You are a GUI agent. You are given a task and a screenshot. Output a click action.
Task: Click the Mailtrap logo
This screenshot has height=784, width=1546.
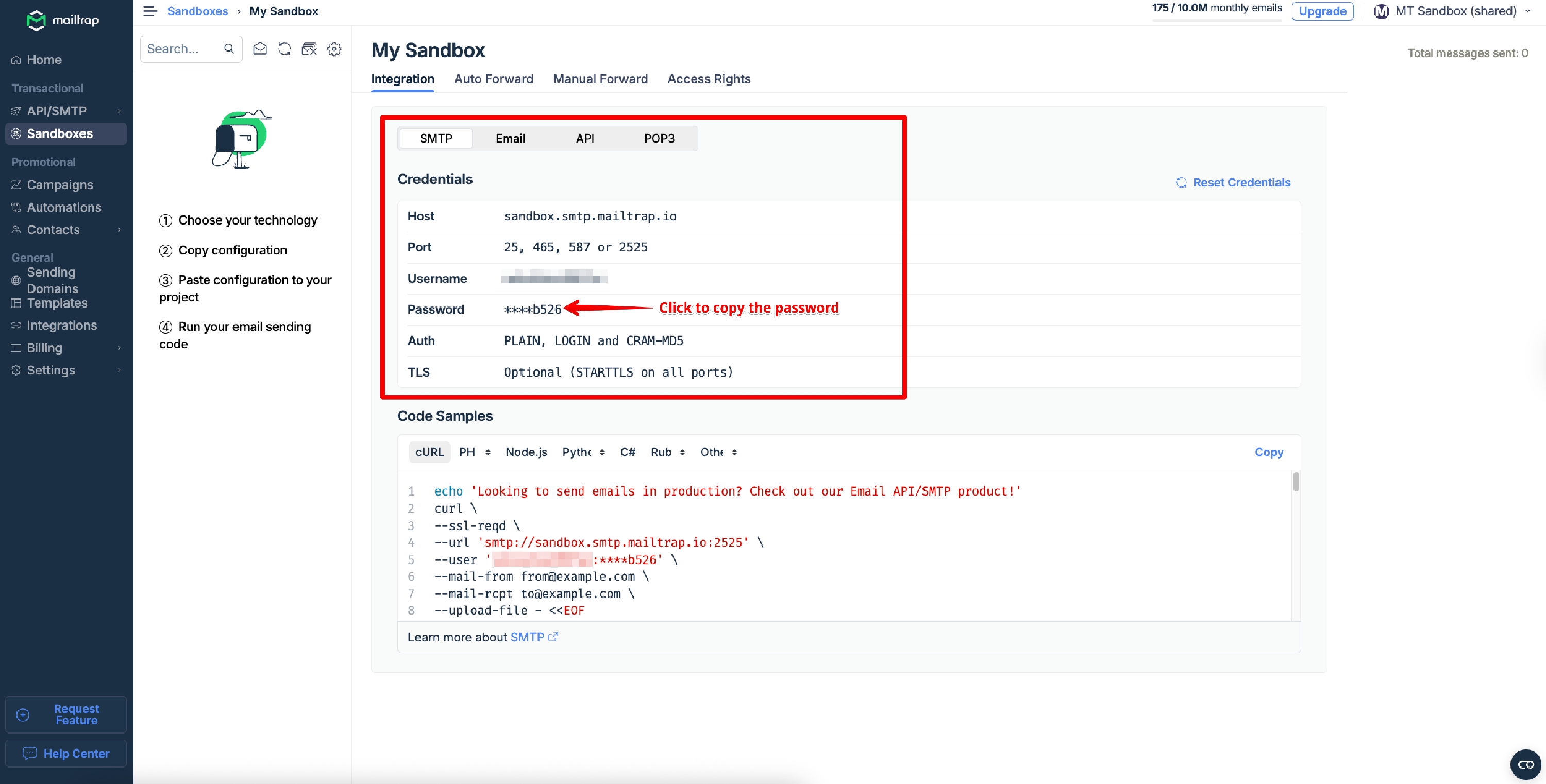pos(63,21)
